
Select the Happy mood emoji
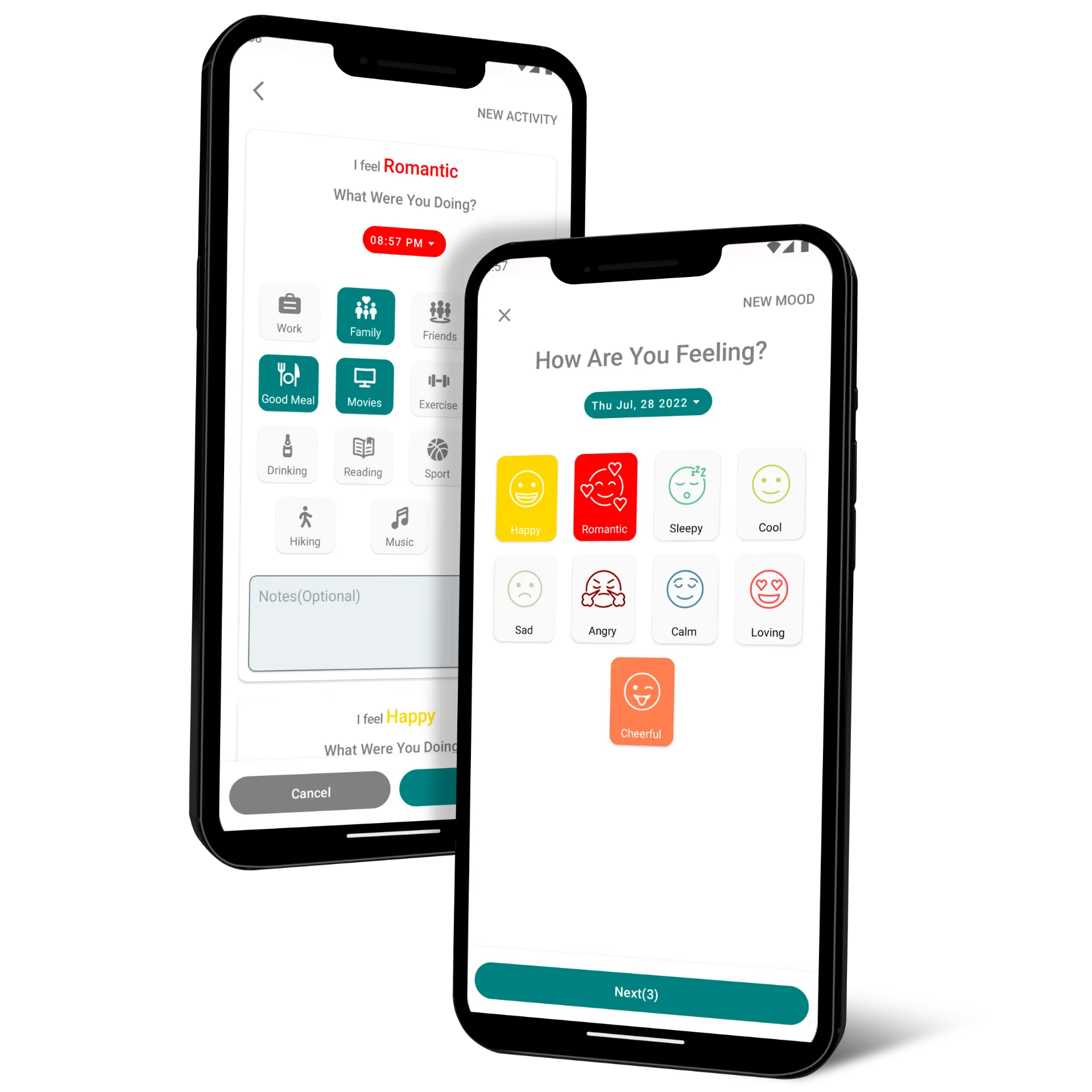click(527, 493)
